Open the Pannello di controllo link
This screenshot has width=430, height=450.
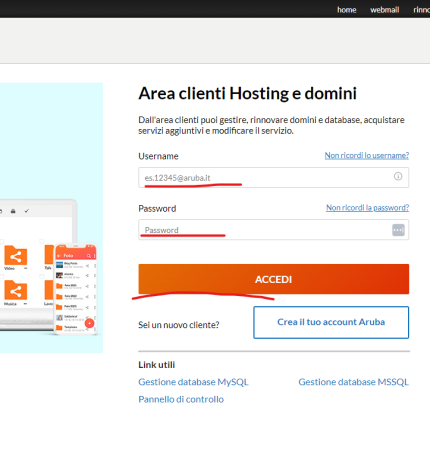[x=181, y=399]
